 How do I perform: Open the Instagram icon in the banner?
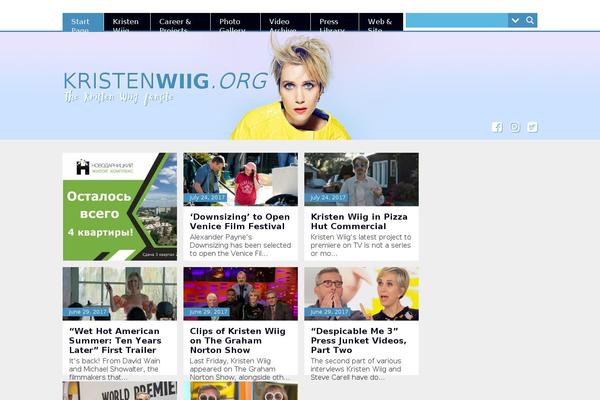515,127
